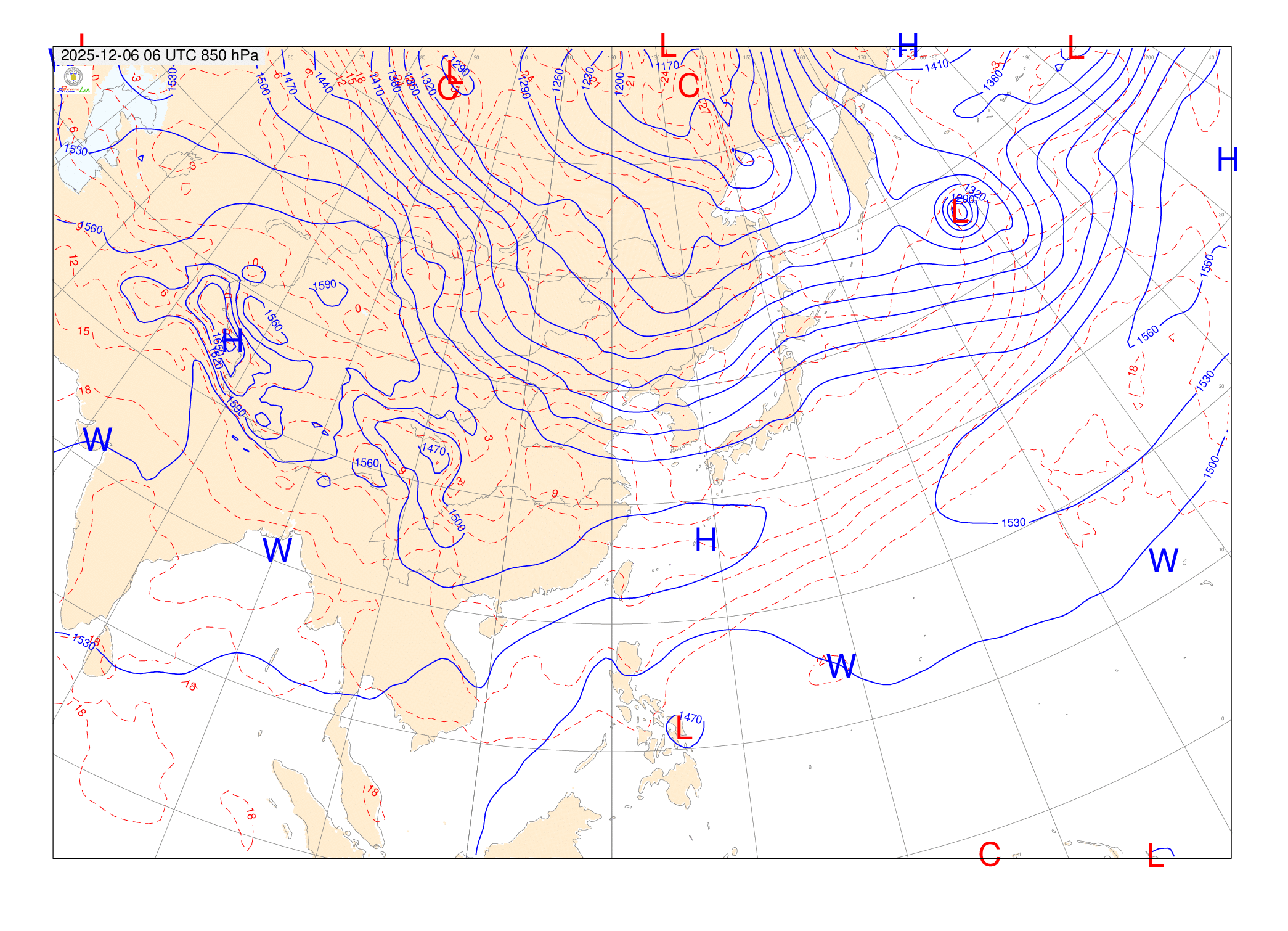Image resolution: width=1288 pixels, height=931 pixels.
Task: Click the blue W near the right side above ocean
Action: 1164,561
